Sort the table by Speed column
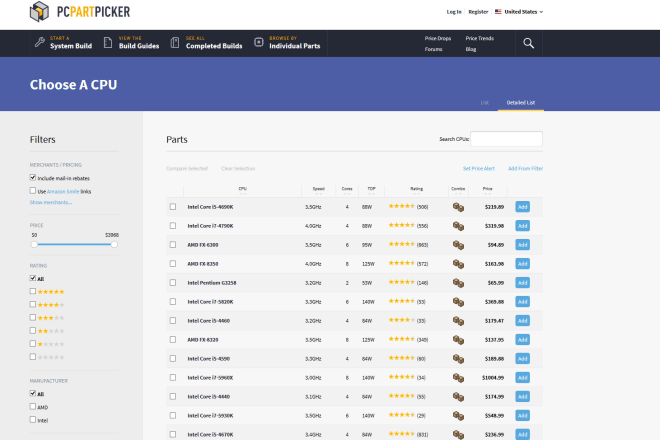Viewport: 660px width, 440px height. point(319,190)
